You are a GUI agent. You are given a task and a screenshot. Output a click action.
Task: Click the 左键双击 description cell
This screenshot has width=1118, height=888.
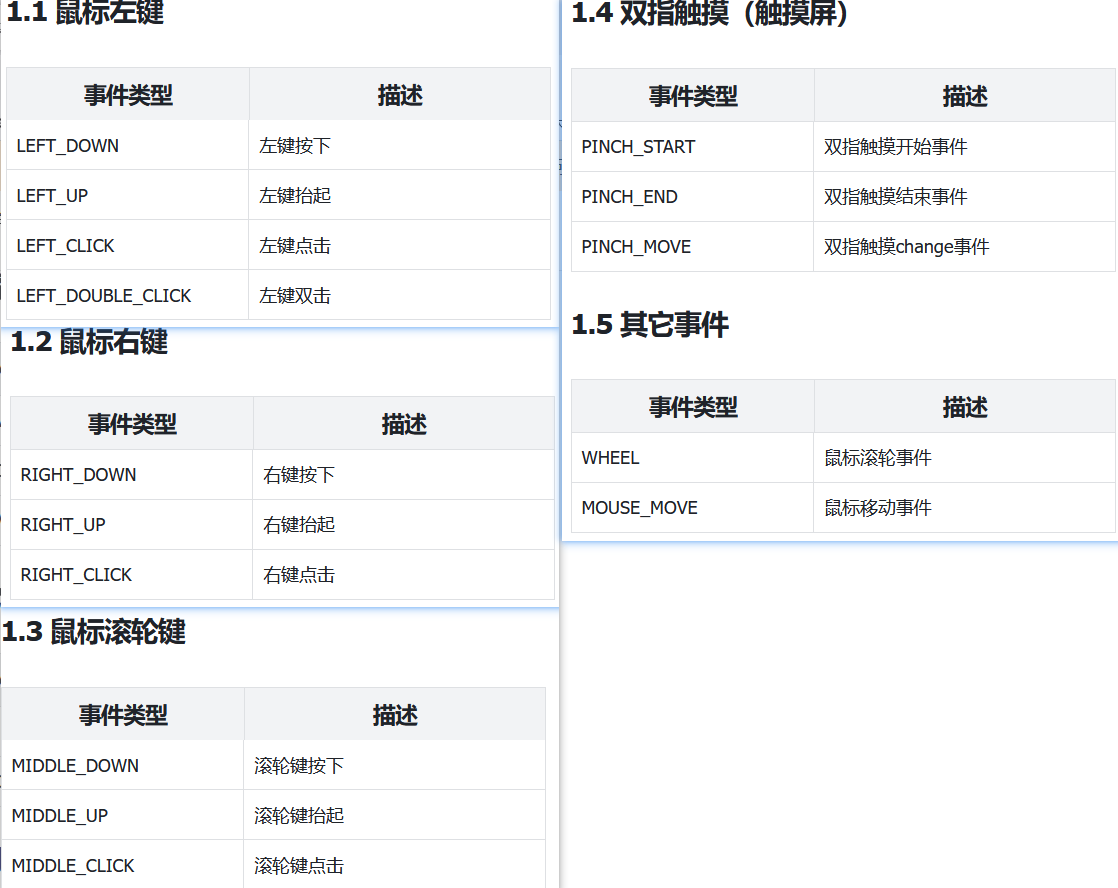point(295,296)
